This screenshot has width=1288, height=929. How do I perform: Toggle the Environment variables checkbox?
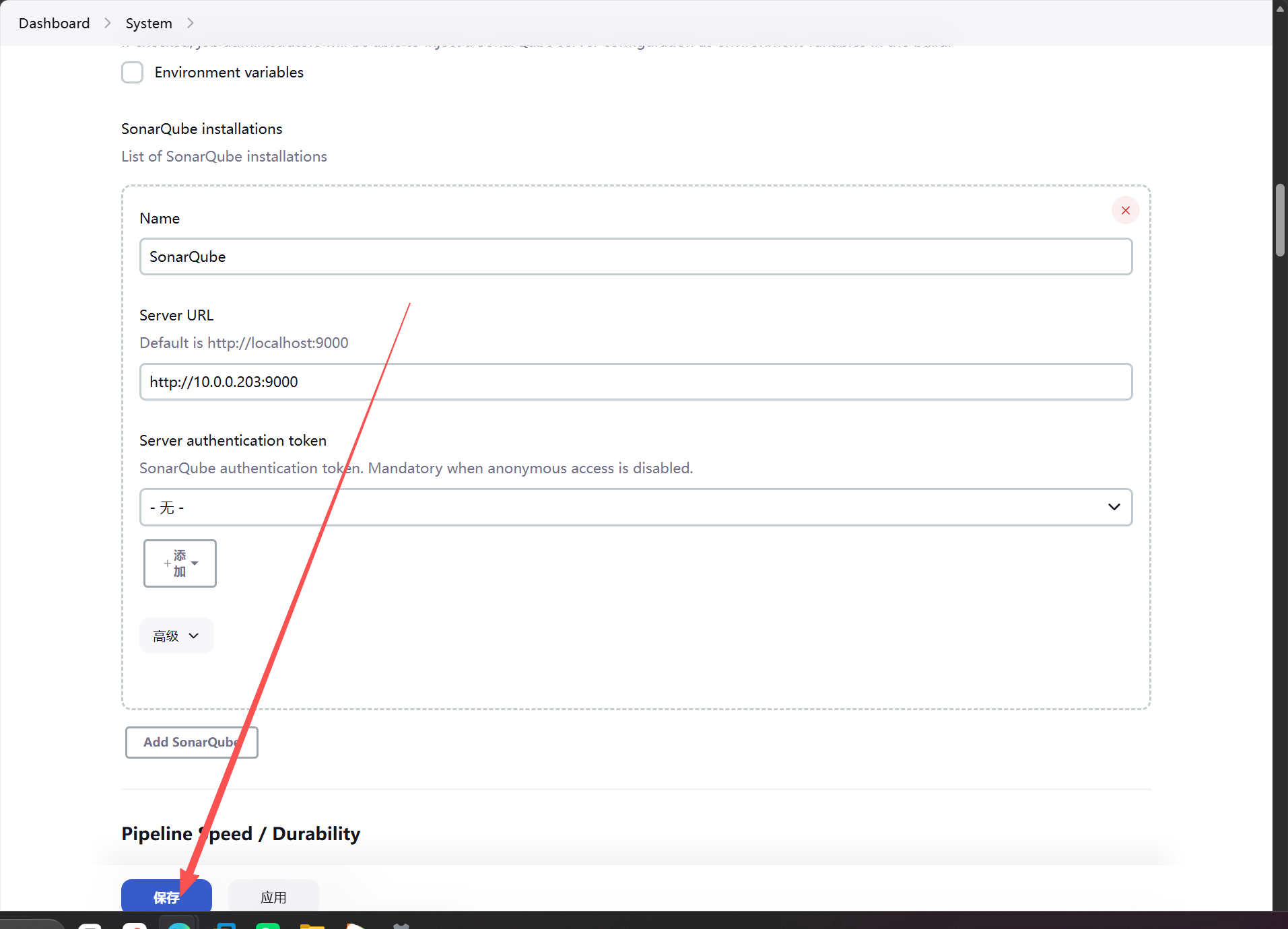[132, 72]
